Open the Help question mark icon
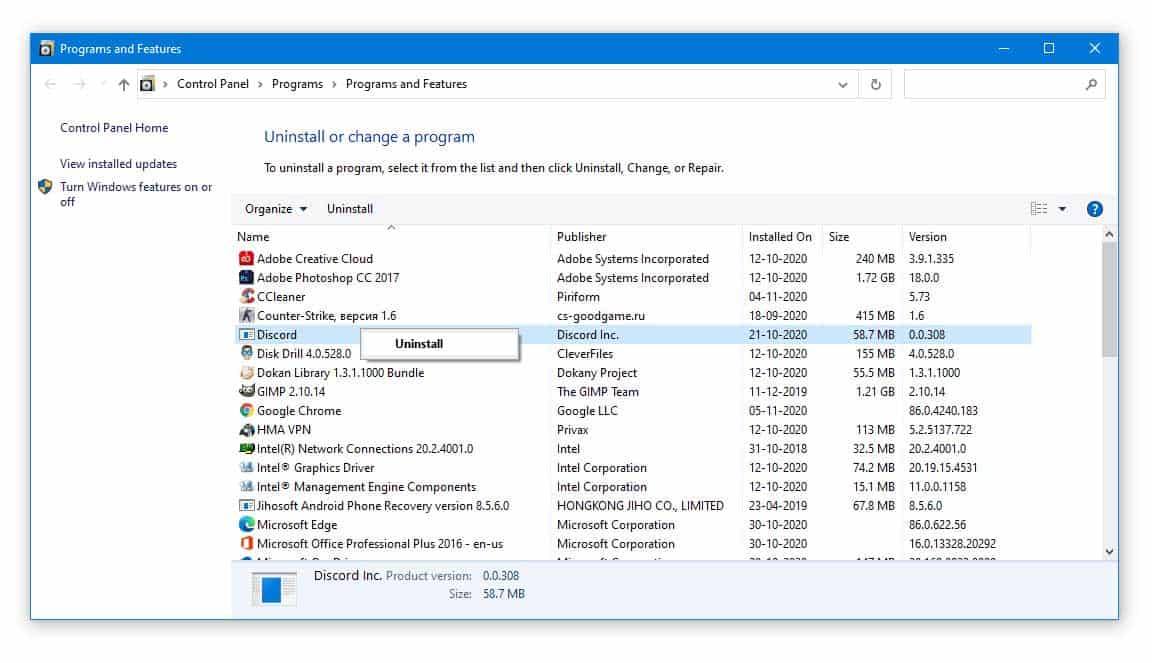Image resolution: width=1152 pixels, height=663 pixels. click(1094, 209)
